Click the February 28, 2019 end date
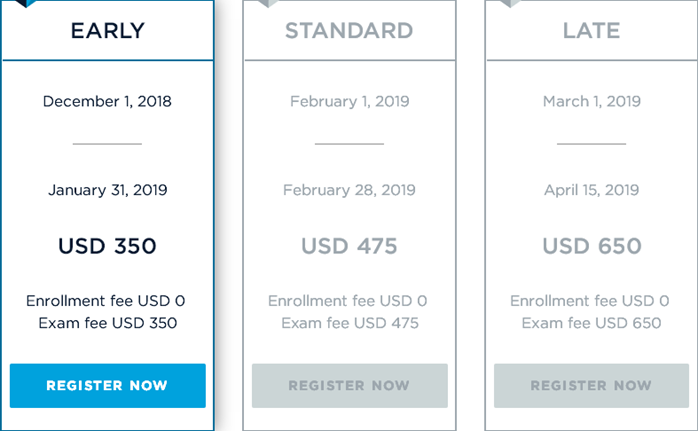Viewport: 698px width, 431px height. [x=349, y=190]
